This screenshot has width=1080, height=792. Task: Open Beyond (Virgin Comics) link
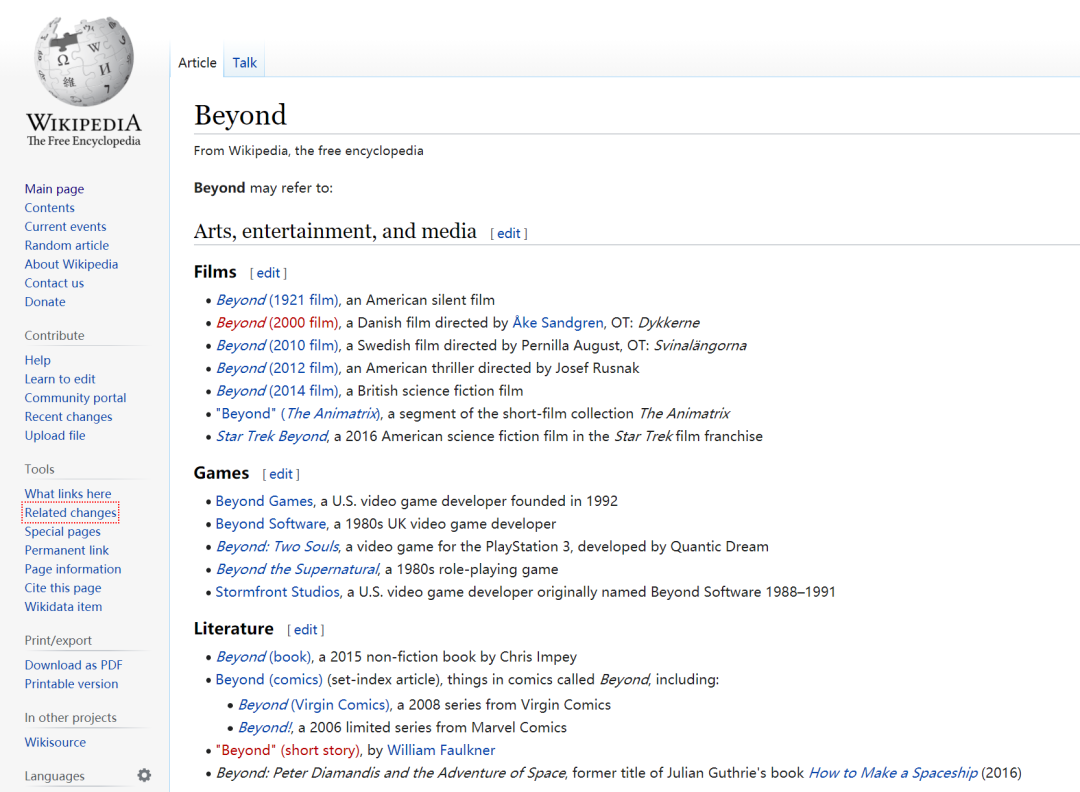[314, 705]
